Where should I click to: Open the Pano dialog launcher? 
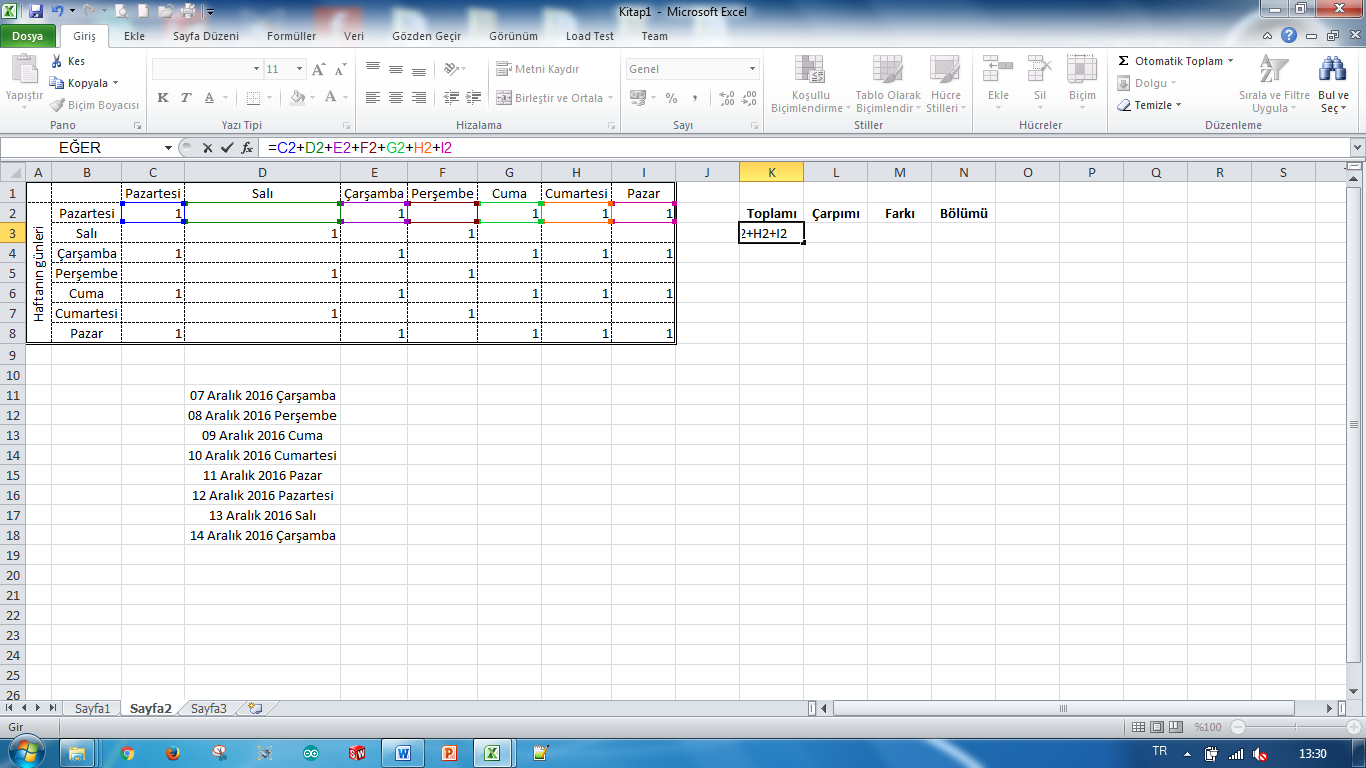pyautogui.click(x=137, y=126)
